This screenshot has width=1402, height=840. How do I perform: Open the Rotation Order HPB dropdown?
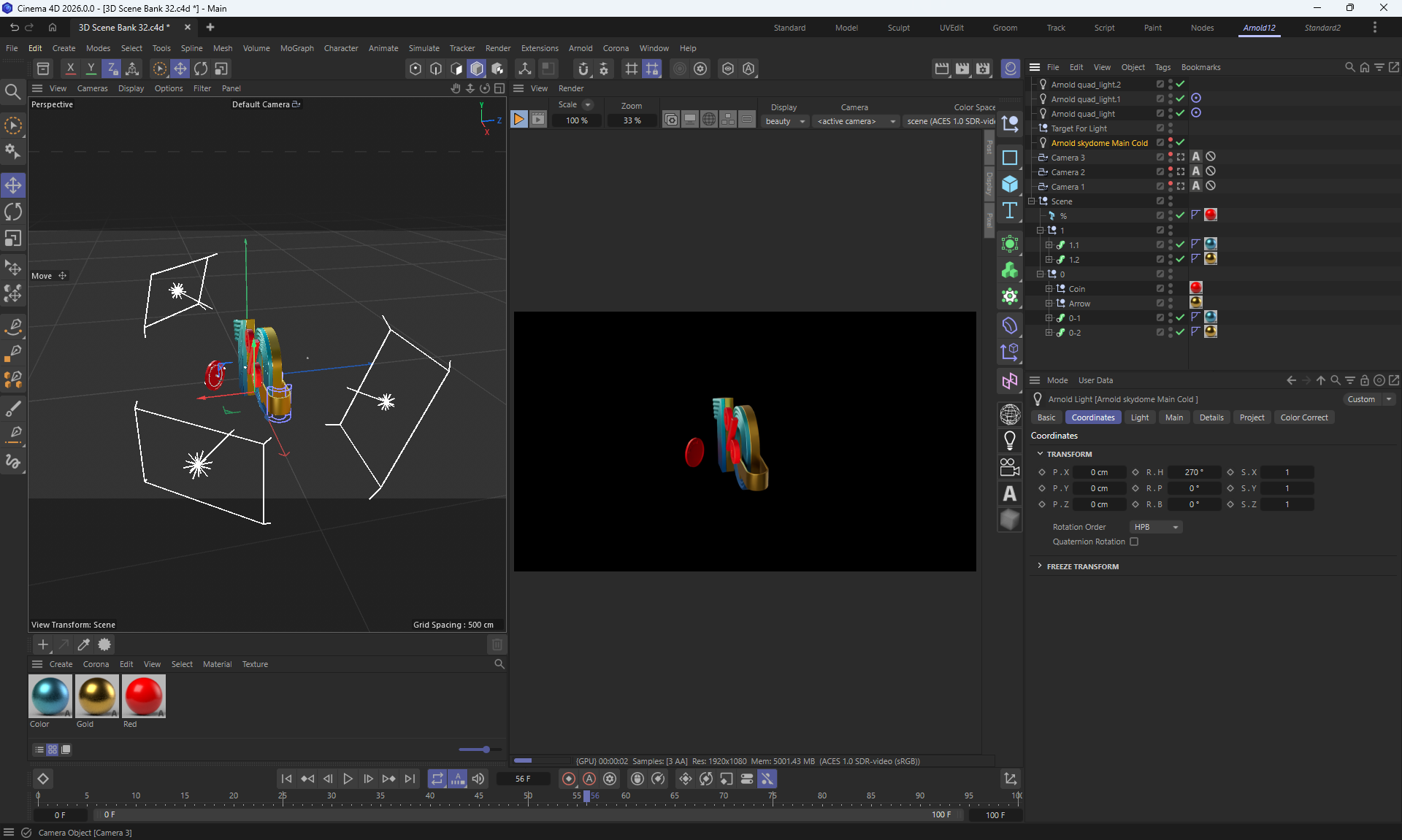1156,527
